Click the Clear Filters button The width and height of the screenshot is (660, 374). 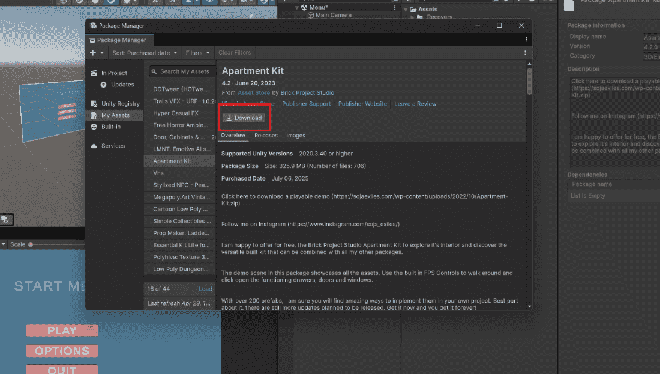tap(234, 53)
